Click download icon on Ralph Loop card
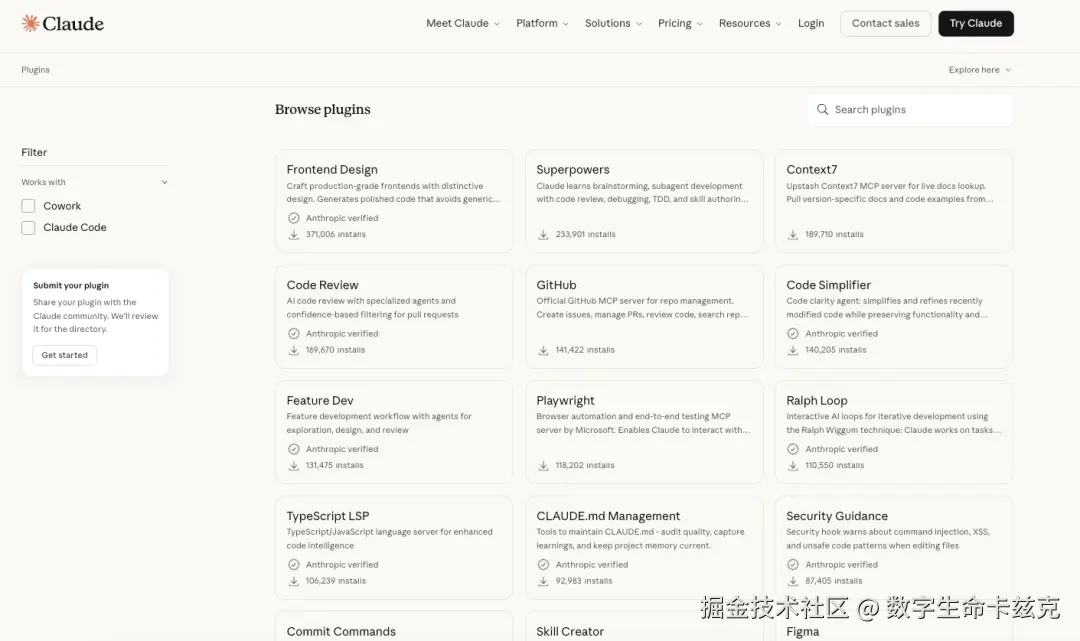 click(x=793, y=466)
